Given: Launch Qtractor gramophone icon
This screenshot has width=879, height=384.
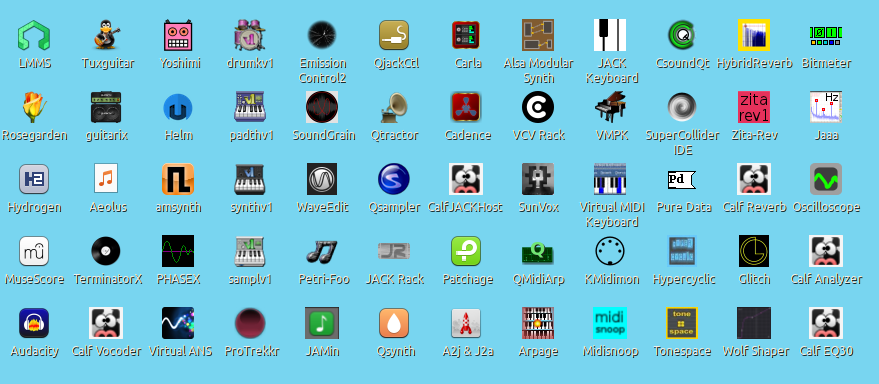Looking at the screenshot, I should (394, 107).
